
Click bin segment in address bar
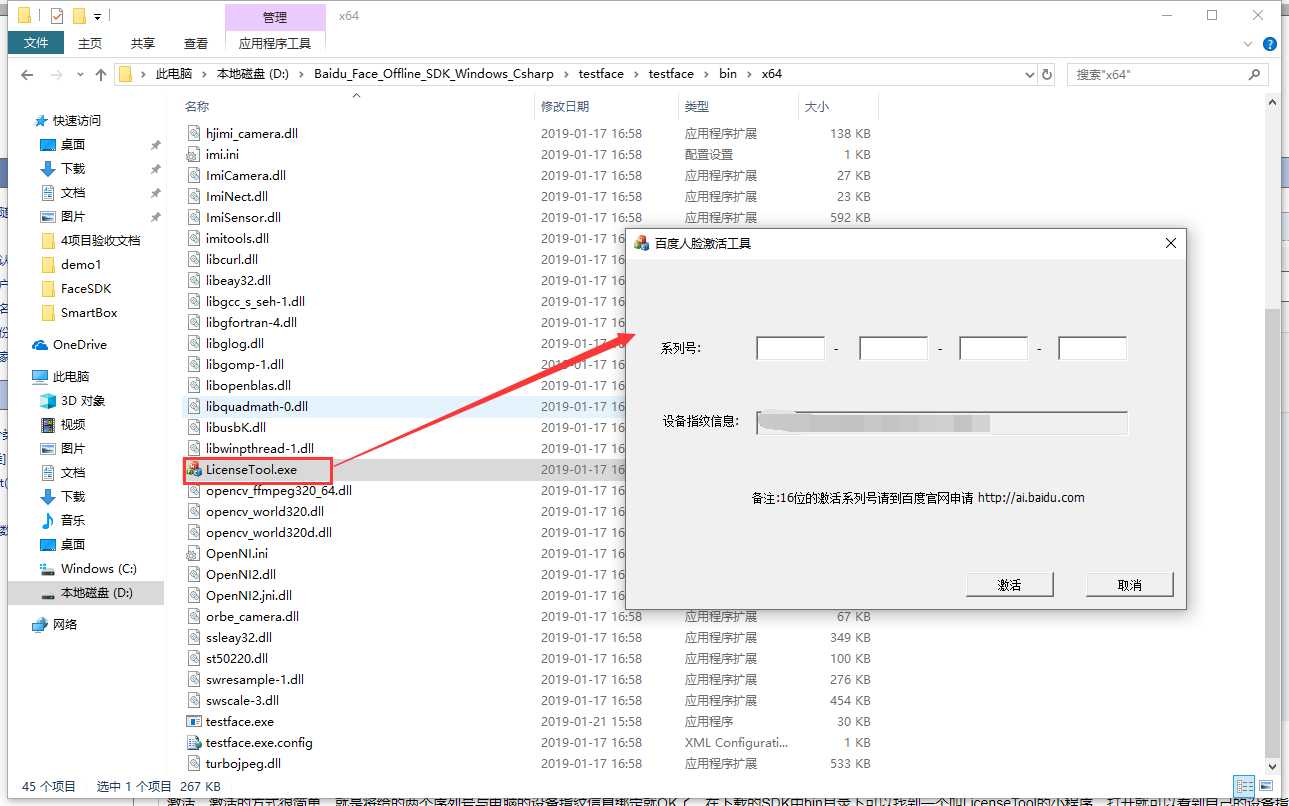pyautogui.click(x=728, y=74)
